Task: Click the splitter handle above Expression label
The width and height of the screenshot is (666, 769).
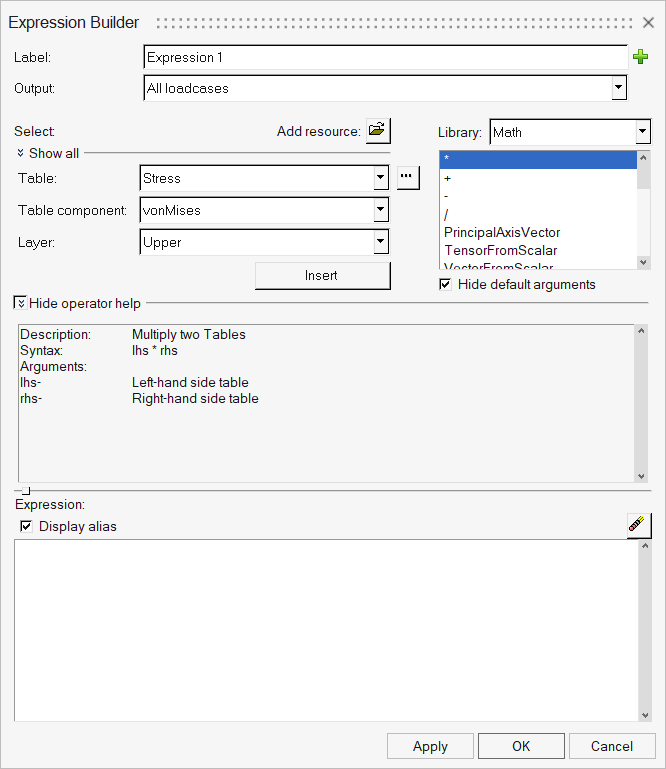Action: coord(25,491)
